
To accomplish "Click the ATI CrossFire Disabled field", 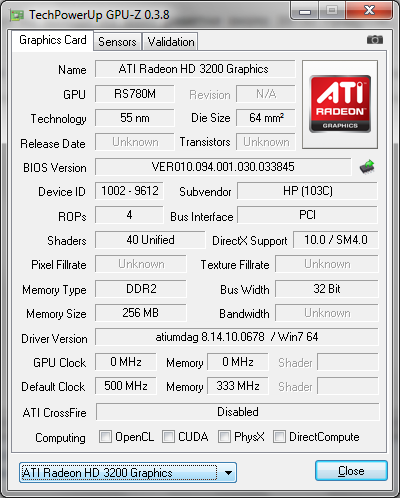I will pyautogui.click(x=237, y=412).
